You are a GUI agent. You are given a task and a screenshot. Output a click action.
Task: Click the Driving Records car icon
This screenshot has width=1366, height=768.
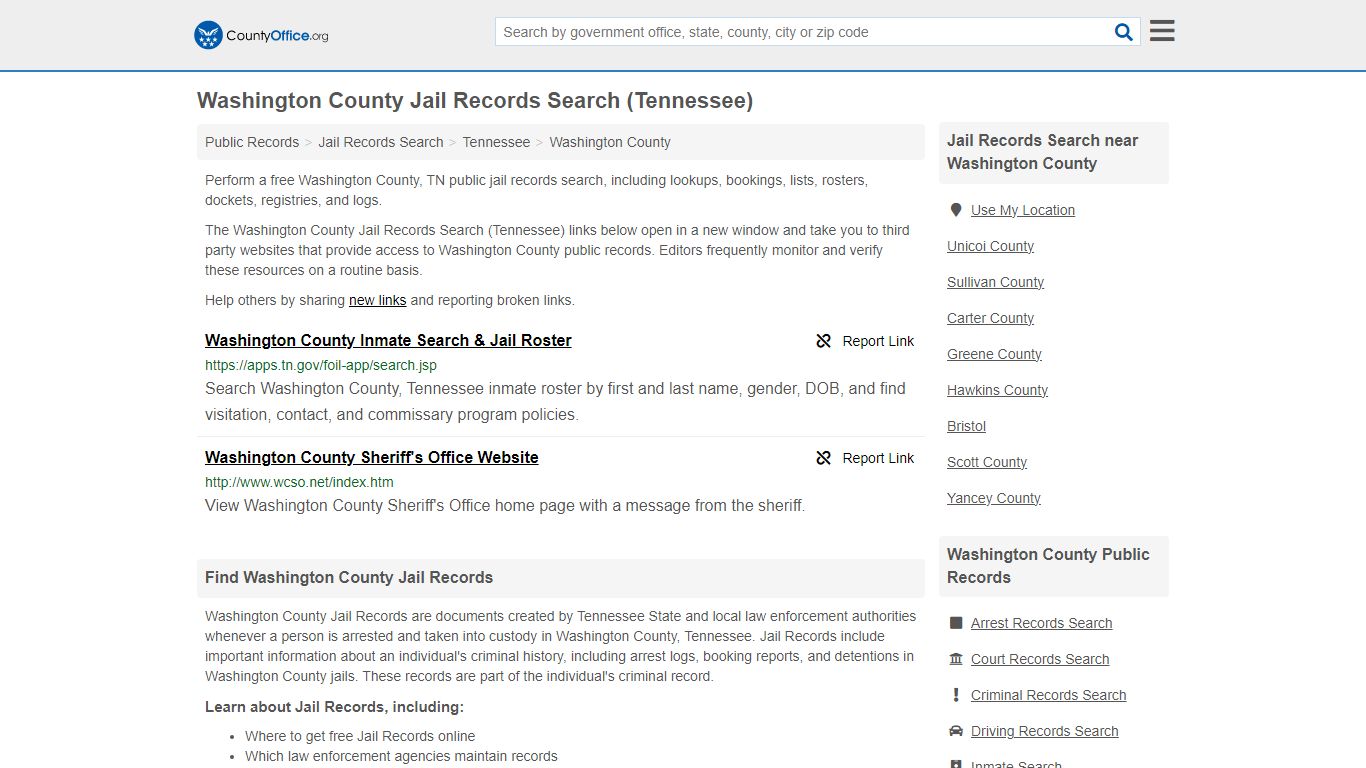[x=956, y=731]
